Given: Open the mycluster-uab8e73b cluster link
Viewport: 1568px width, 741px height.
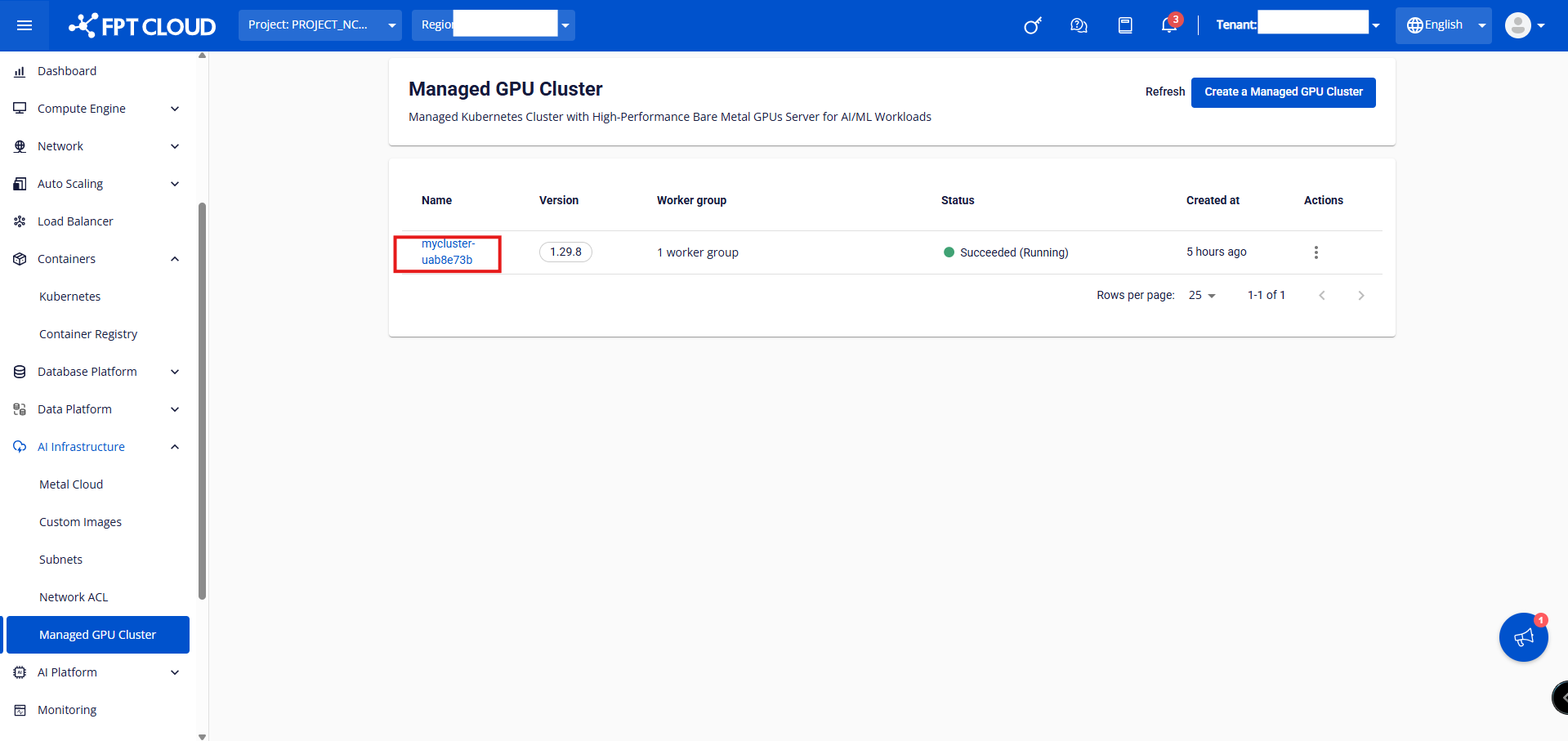Looking at the screenshot, I should 448,252.
